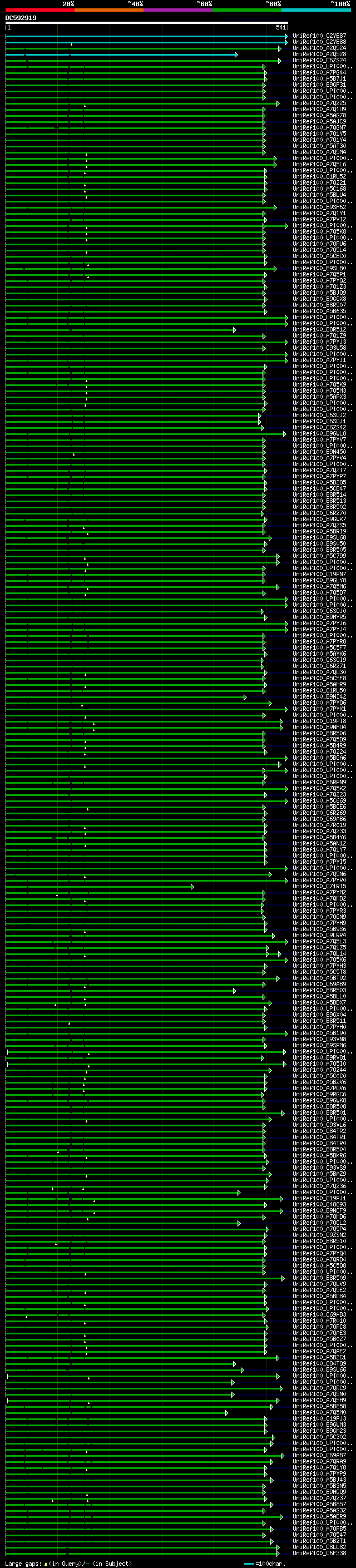
Task: Select label UniRef100_A7QGN7
Action: pyautogui.click(x=319, y=128)
